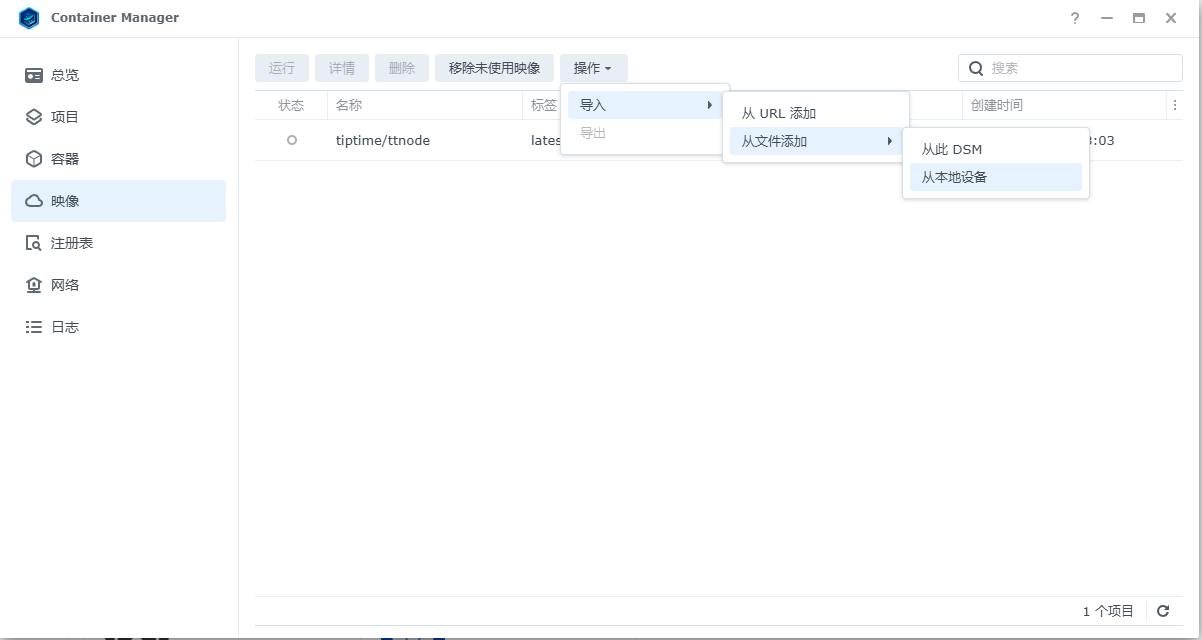The height and width of the screenshot is (640, 1202).
Task: Click in the 搜索 search field
Action: click(1080, 68)
